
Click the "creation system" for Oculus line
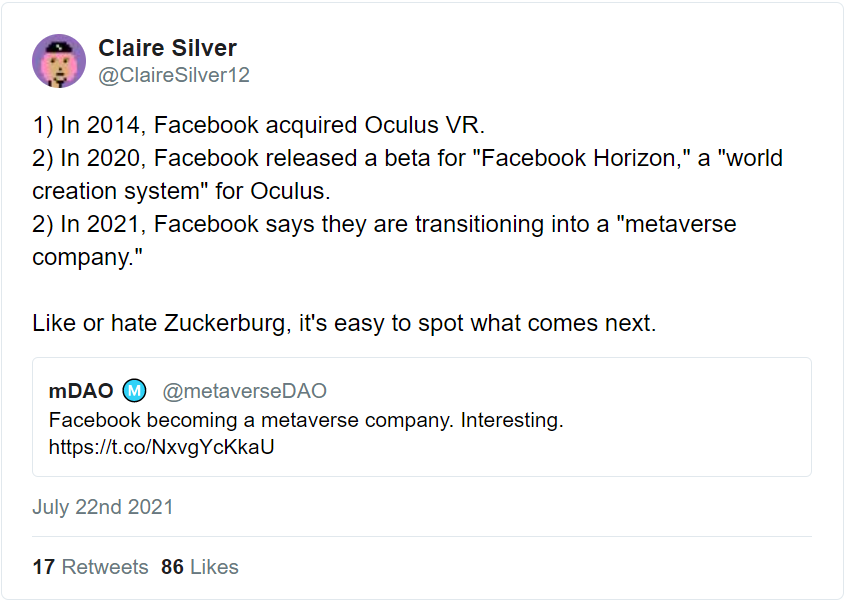[x=181, y=191]
